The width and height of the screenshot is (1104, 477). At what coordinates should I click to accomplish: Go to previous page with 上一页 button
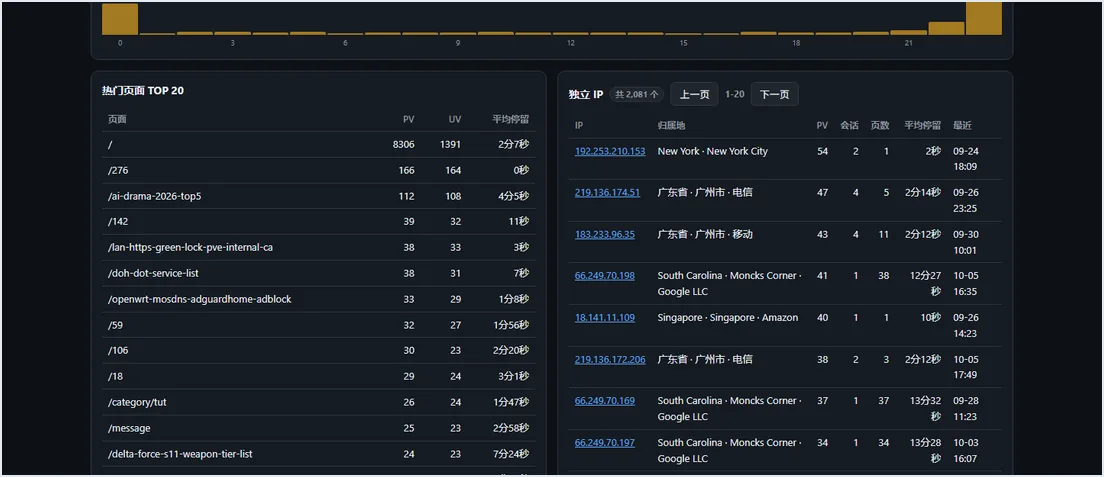[x=694, y=94]
